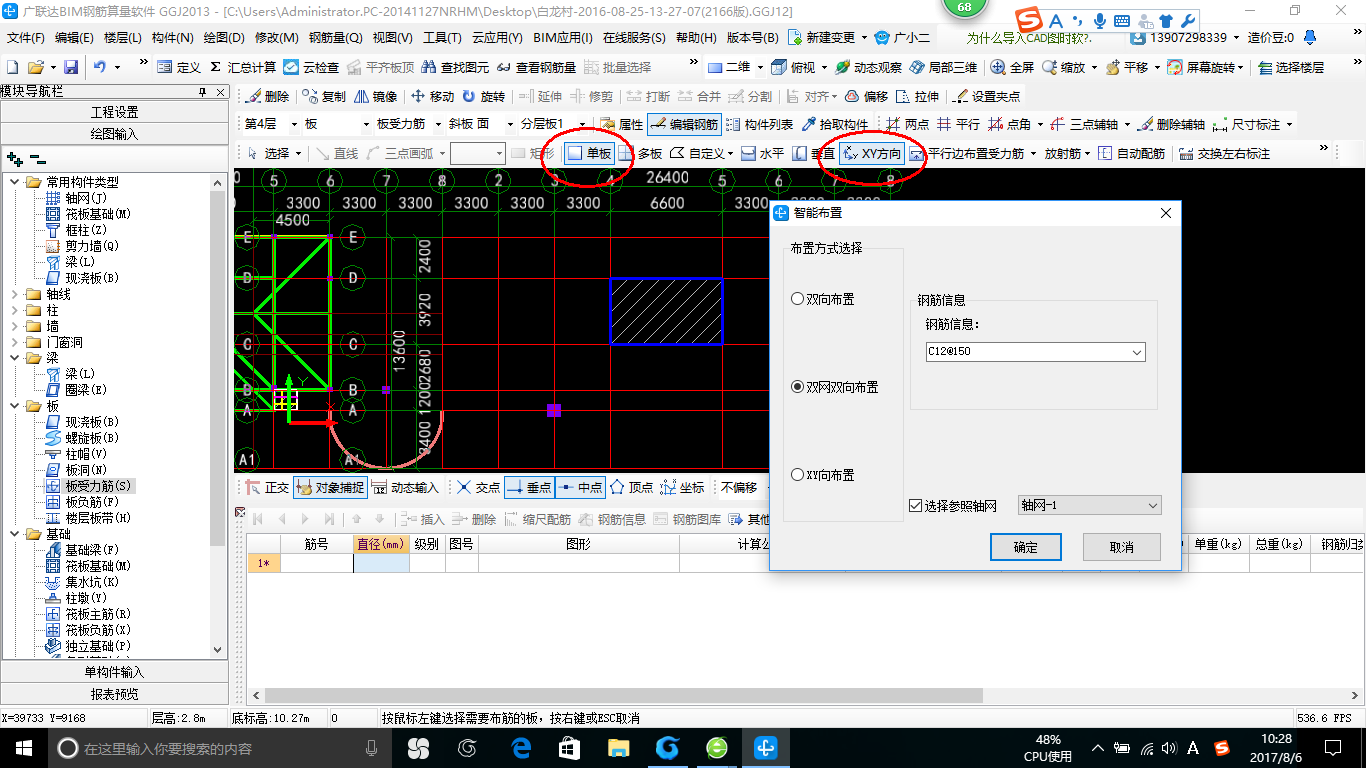Open 云应用(Y) menu

[x=497, y=38]
